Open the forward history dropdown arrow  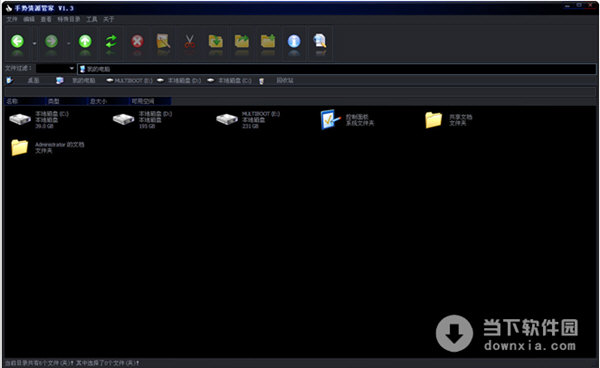pos(68,43)
